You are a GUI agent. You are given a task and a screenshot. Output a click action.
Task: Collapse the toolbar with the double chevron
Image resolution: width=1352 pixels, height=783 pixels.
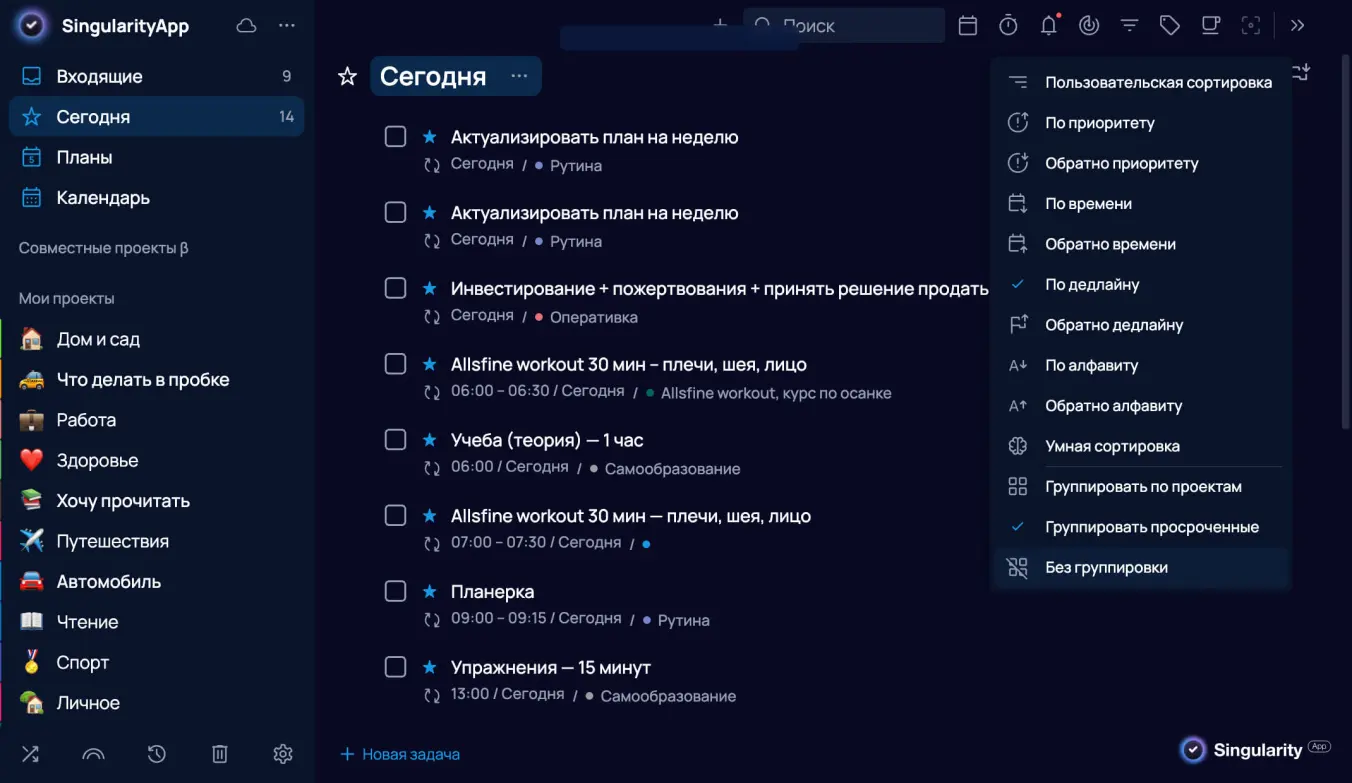pyautogui.click(x=1297, y=25)
